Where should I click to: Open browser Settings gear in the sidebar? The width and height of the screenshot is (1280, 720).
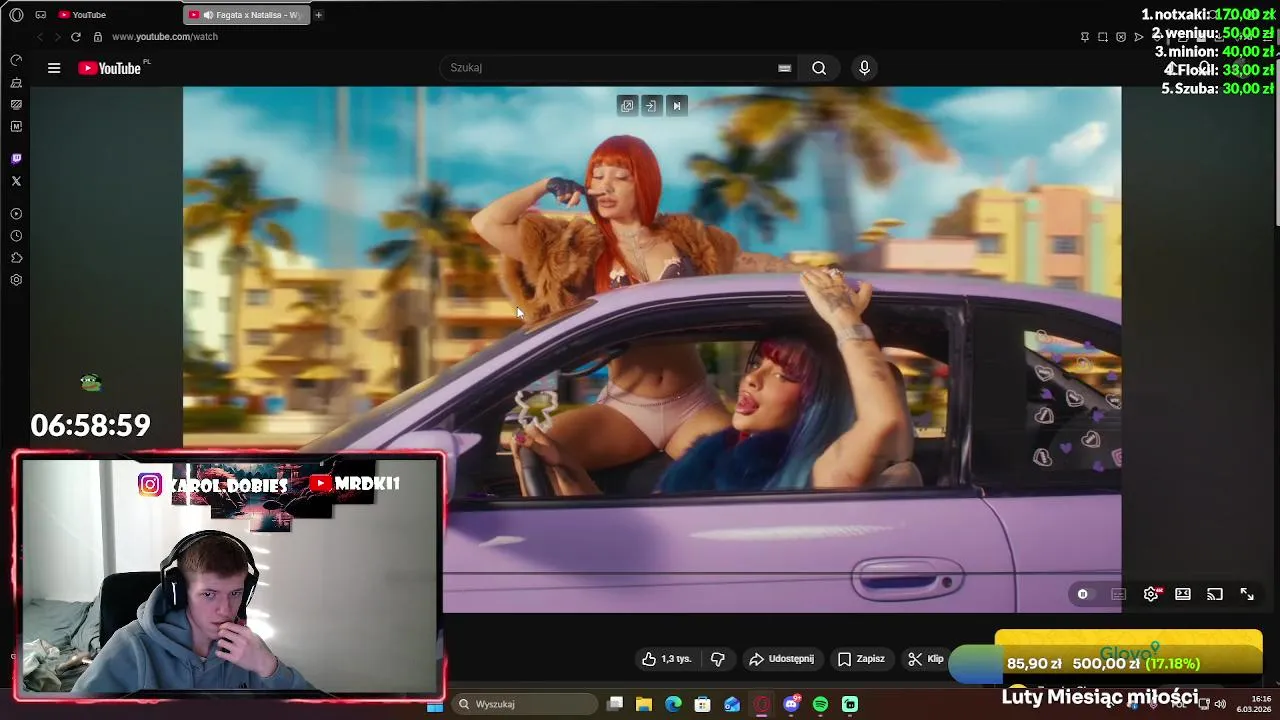[16, 280]
